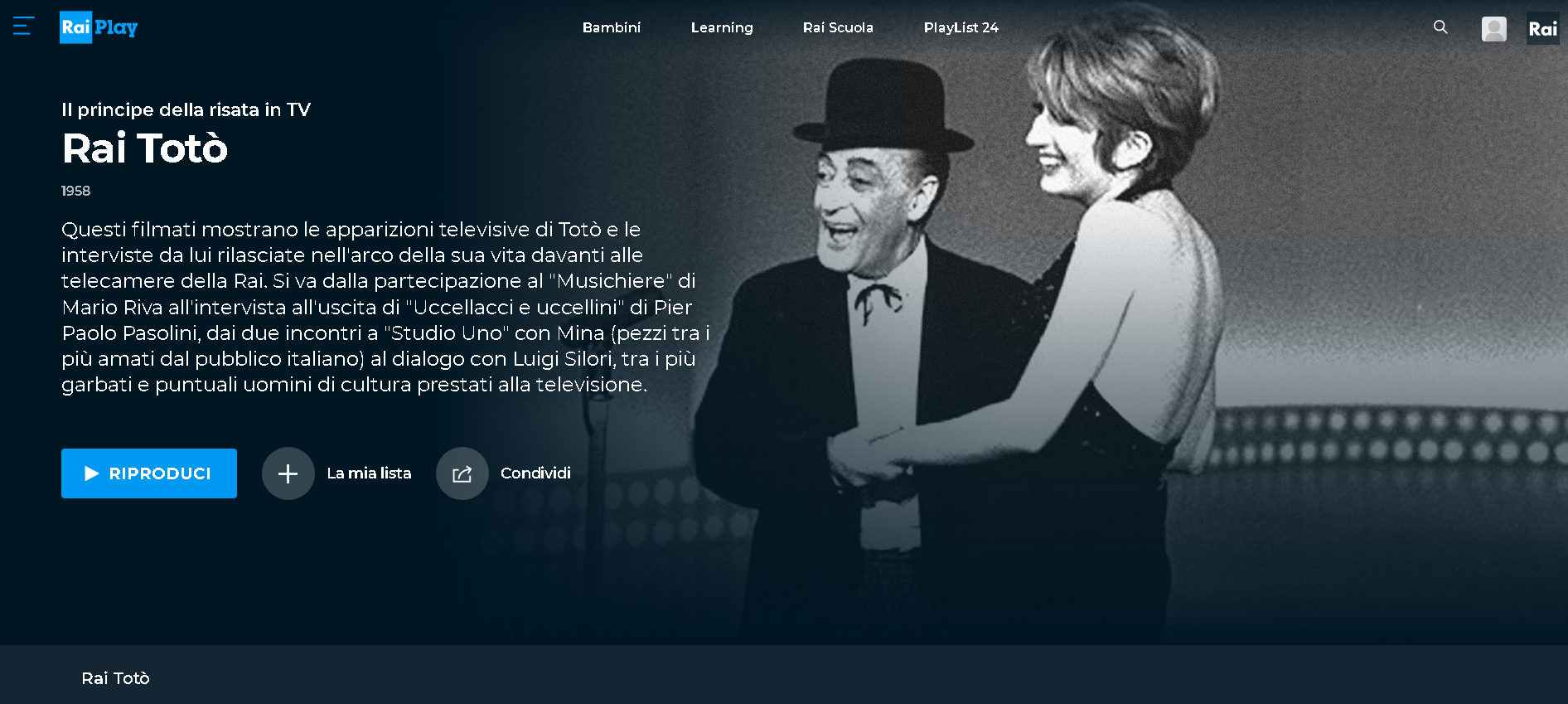
Task: Click the Condividi label
Action: click(x=535, y=473)
